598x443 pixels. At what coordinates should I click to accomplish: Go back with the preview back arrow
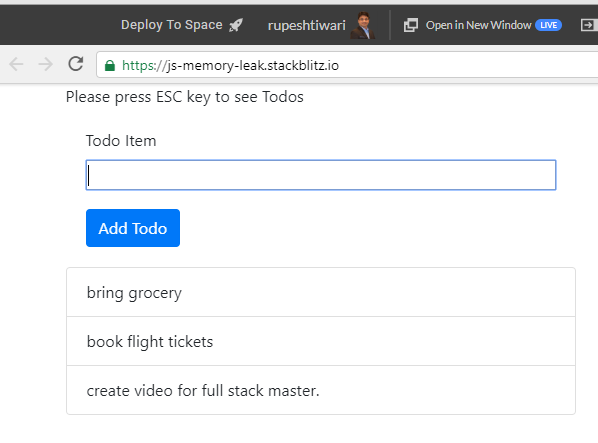click(16, 64)
